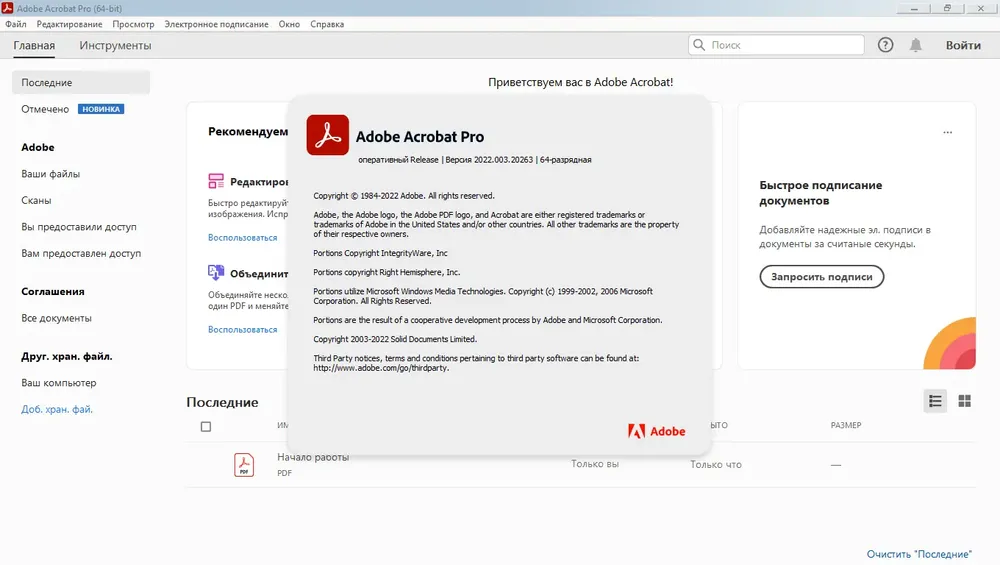Click the notifications bell icon
The image size is (1000, 565).
point(915,45)
